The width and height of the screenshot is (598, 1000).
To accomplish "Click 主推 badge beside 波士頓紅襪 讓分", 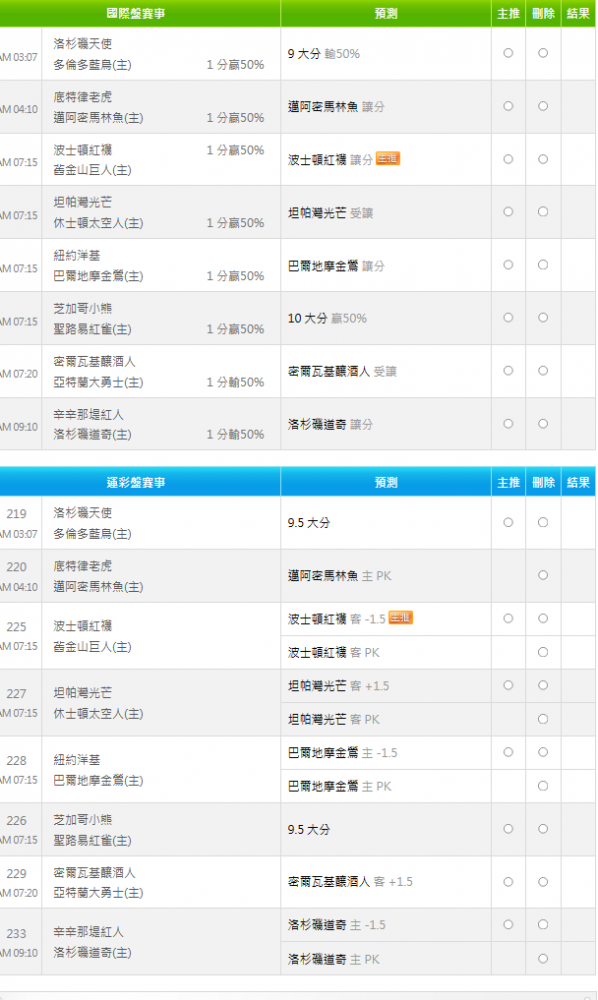I will point(388,158).
